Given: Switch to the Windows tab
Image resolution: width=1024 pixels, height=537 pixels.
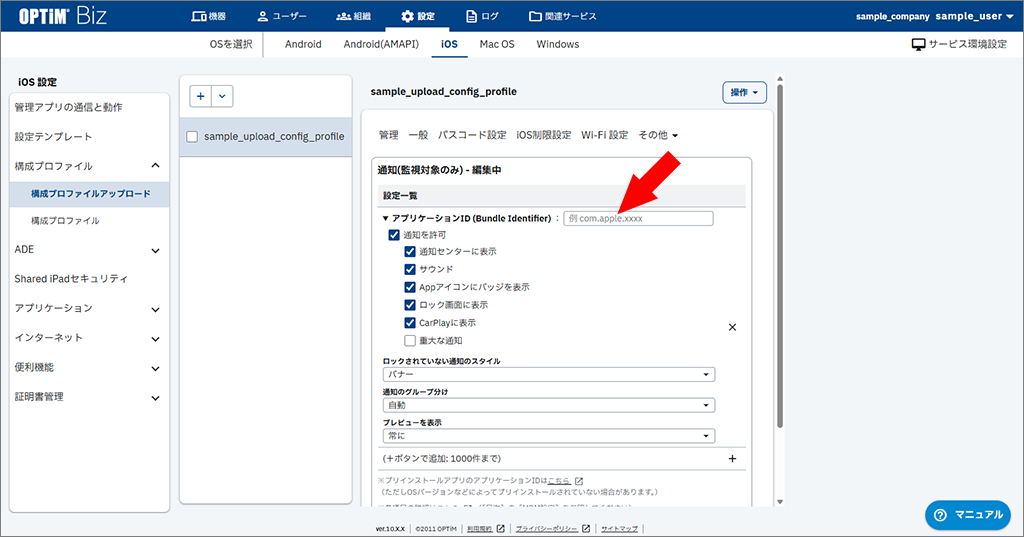Looking at the screenshot, I should pos(558,44).
